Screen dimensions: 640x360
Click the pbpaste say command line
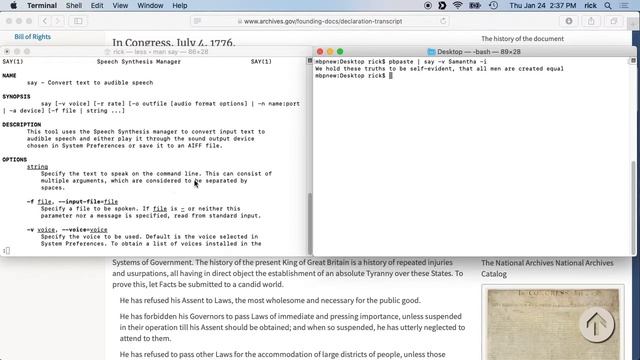click(400, 62)
